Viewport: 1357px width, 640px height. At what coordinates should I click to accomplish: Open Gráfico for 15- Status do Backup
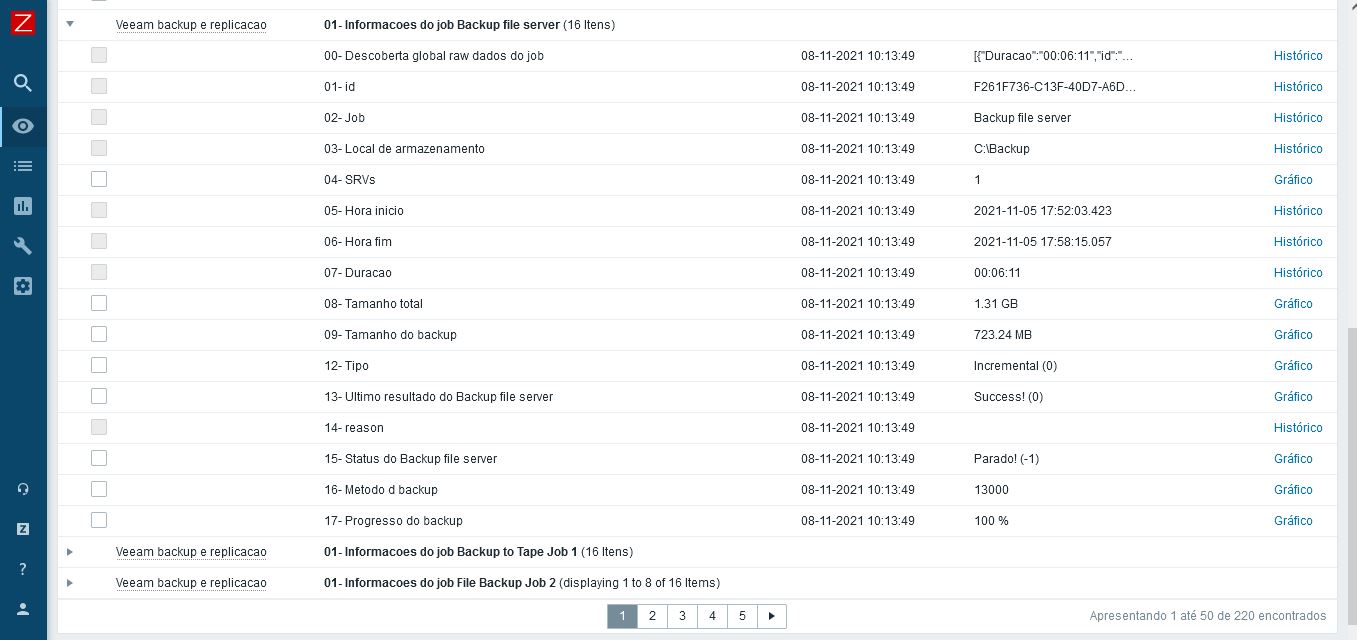1293,459
